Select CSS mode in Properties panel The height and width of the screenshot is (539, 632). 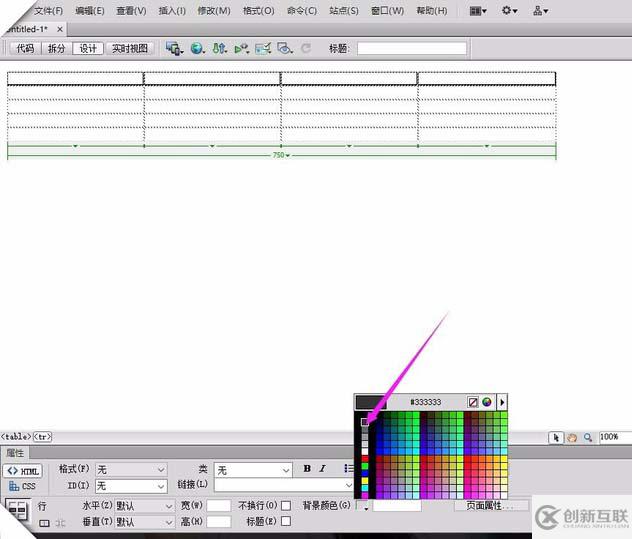click(x=22, y=486)
